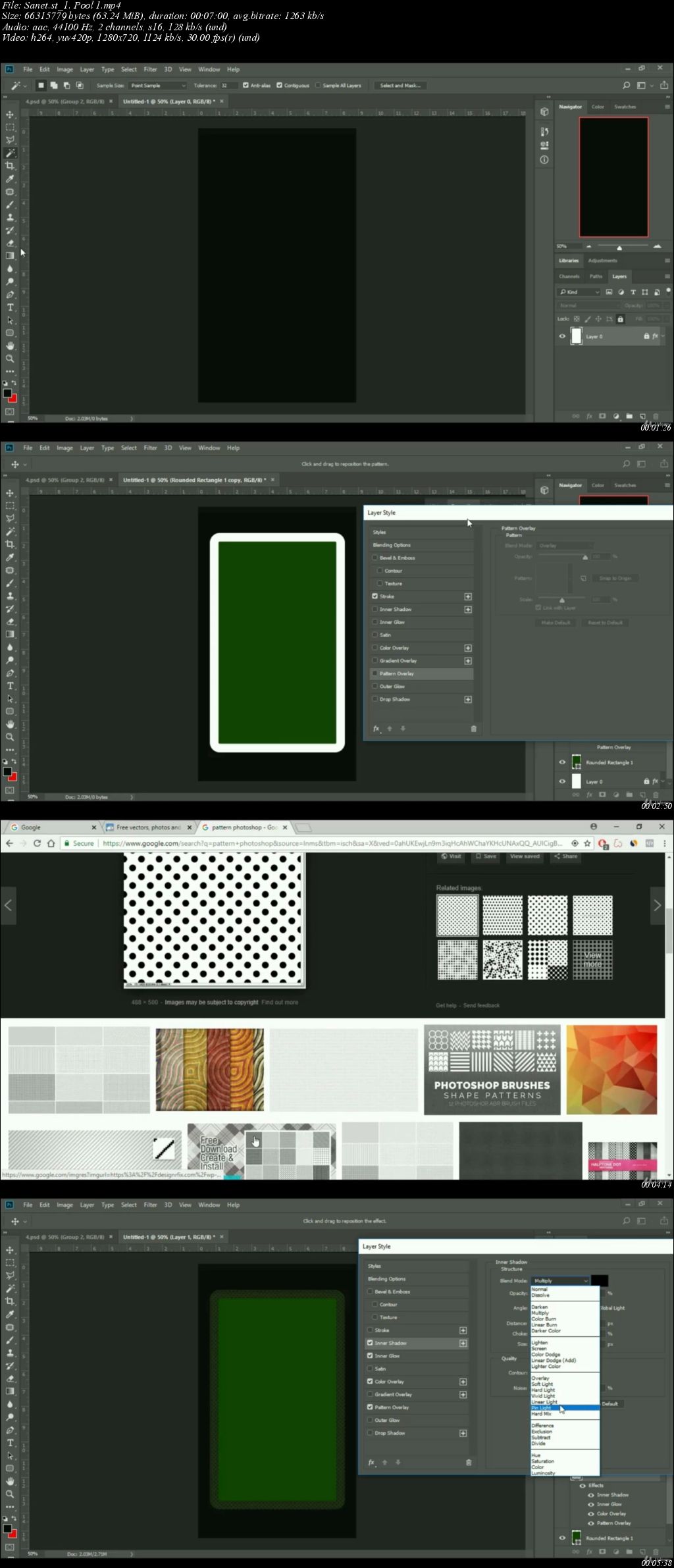The height and width of the screenshot is (1568, 674).
Task: Click Make Default in Pattern Overlay settings
Action: 556,622
